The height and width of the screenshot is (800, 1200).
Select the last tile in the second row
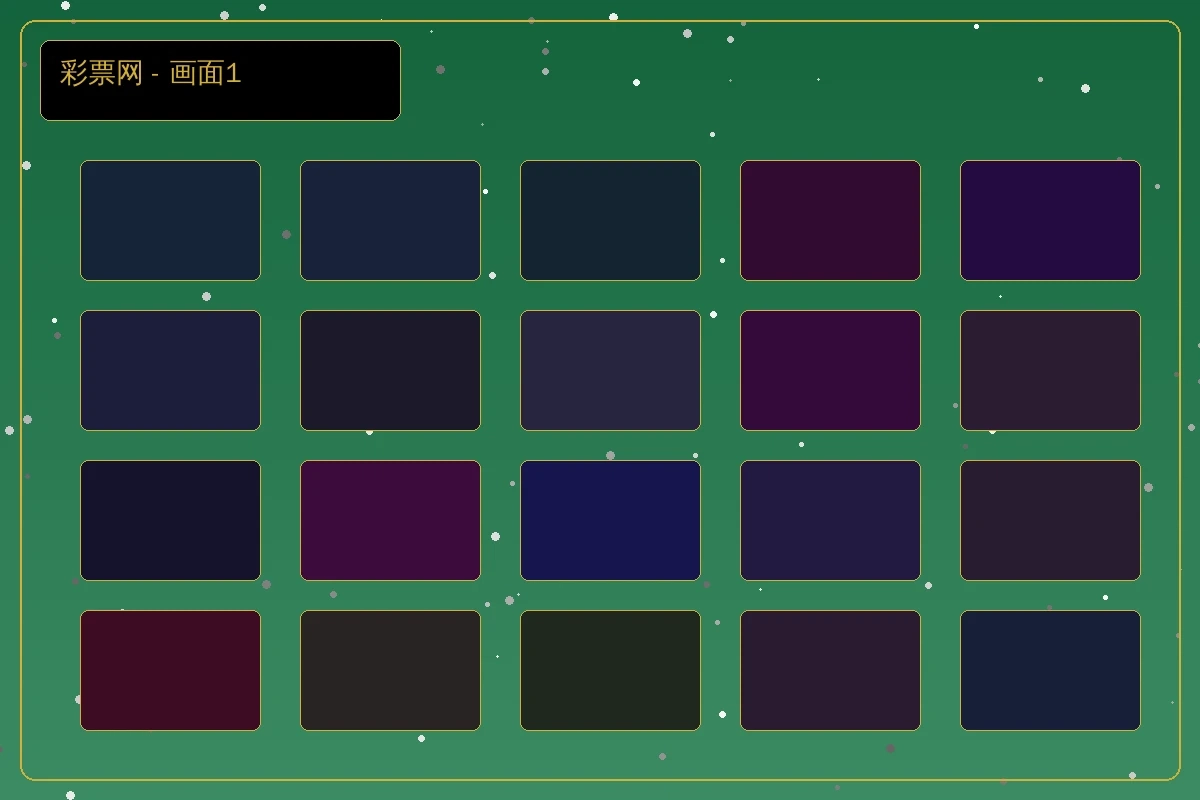tap(1050, 370)
